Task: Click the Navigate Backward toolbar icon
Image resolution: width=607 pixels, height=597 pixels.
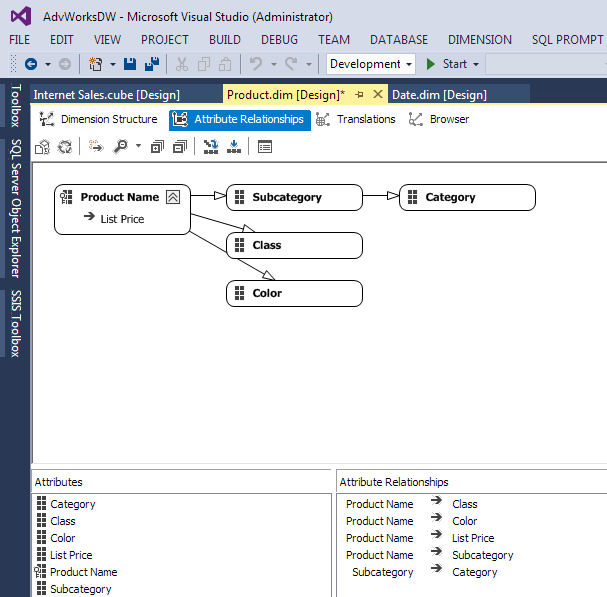Action: click(x=31, y=64)
